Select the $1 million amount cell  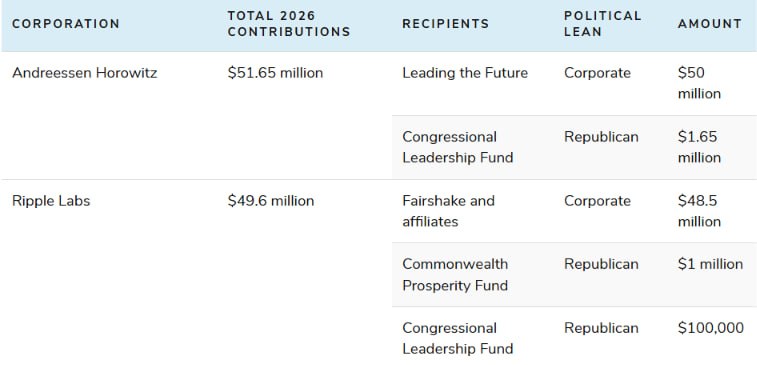[710, 264]
